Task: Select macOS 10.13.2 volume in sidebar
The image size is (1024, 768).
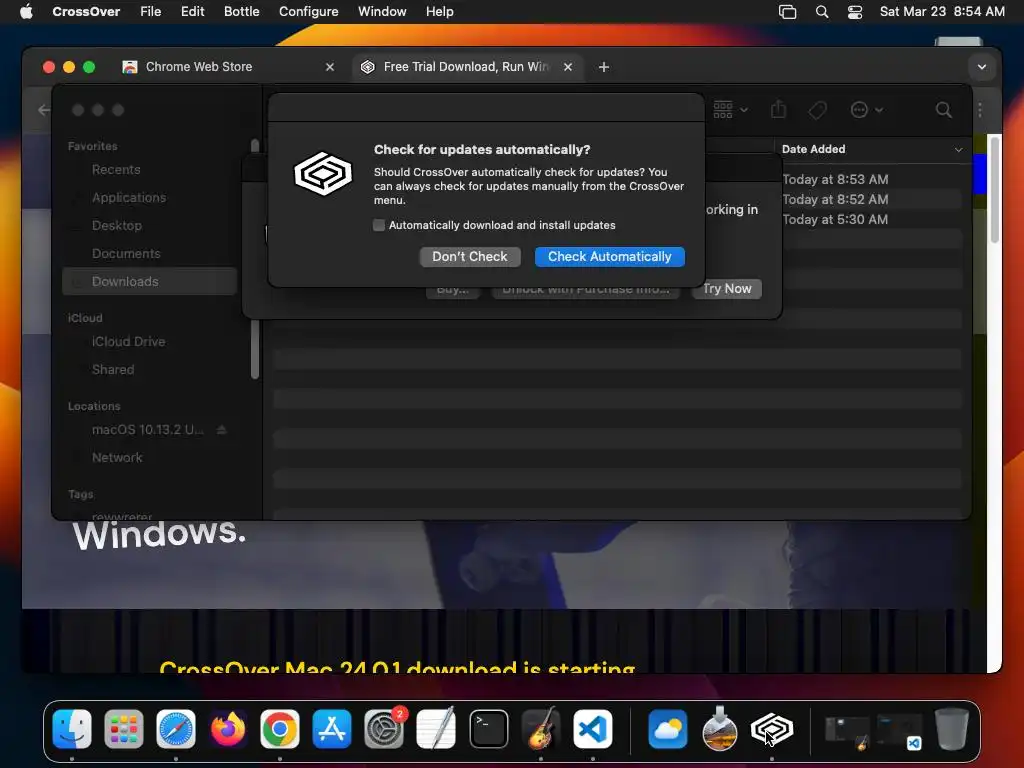Action: coord(147,430)
